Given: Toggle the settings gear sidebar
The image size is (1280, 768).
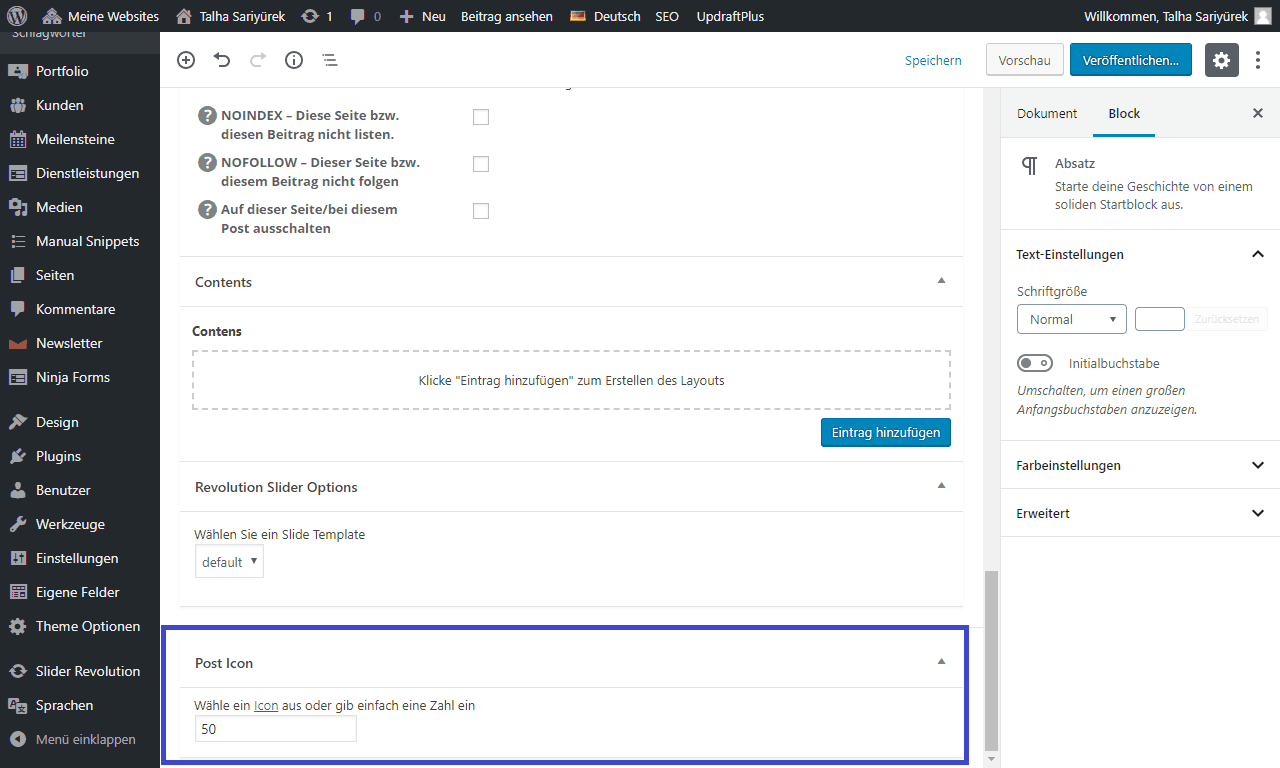Looking at the screenshot, I should [x=1222, y=60].
